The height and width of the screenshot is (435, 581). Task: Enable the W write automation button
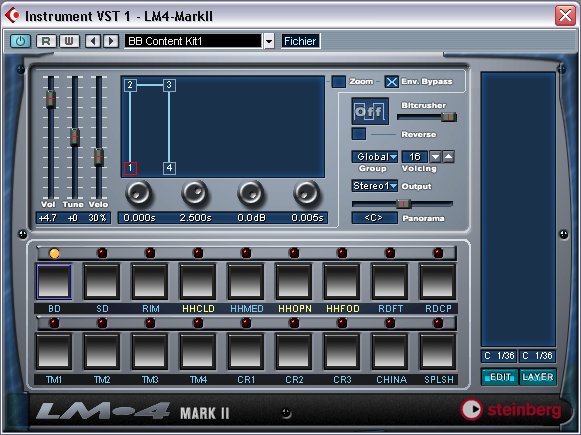tap(69, 41)
